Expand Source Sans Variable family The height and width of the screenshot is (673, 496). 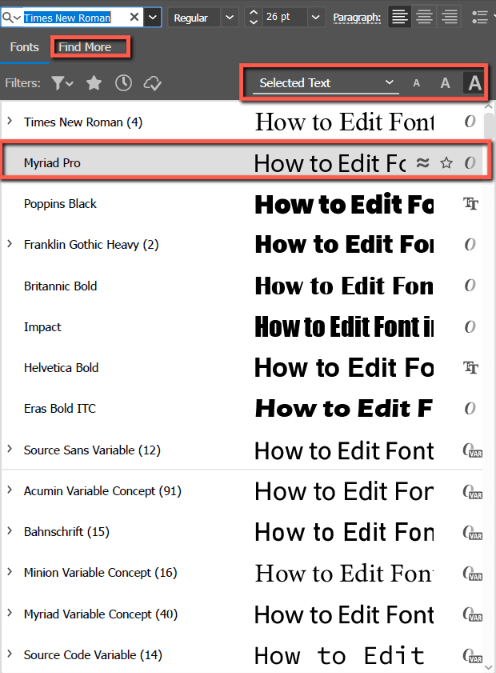click(9, 449)
